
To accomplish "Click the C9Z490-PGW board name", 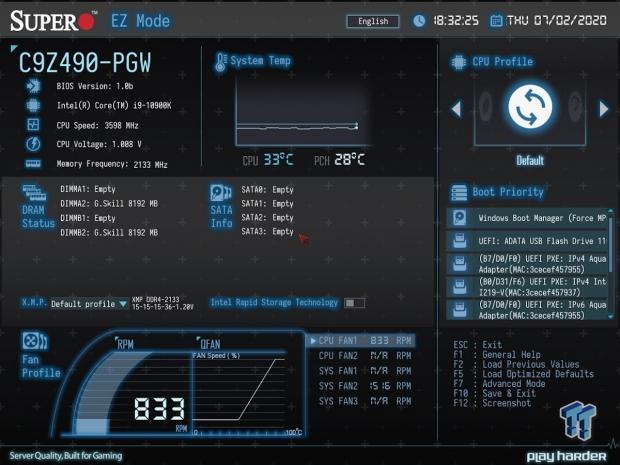I will coord(85,63).
